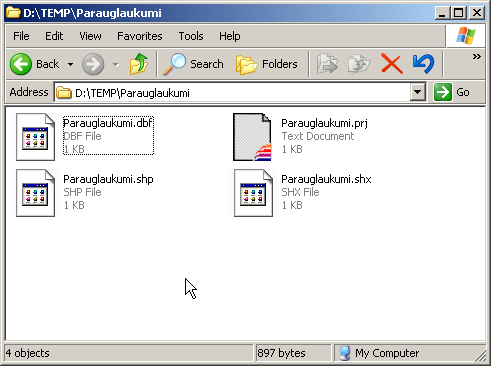This screenshot has height=366, width=491.
Task: Select the Parauglaukumi.dbf file name
Action: 108,123
